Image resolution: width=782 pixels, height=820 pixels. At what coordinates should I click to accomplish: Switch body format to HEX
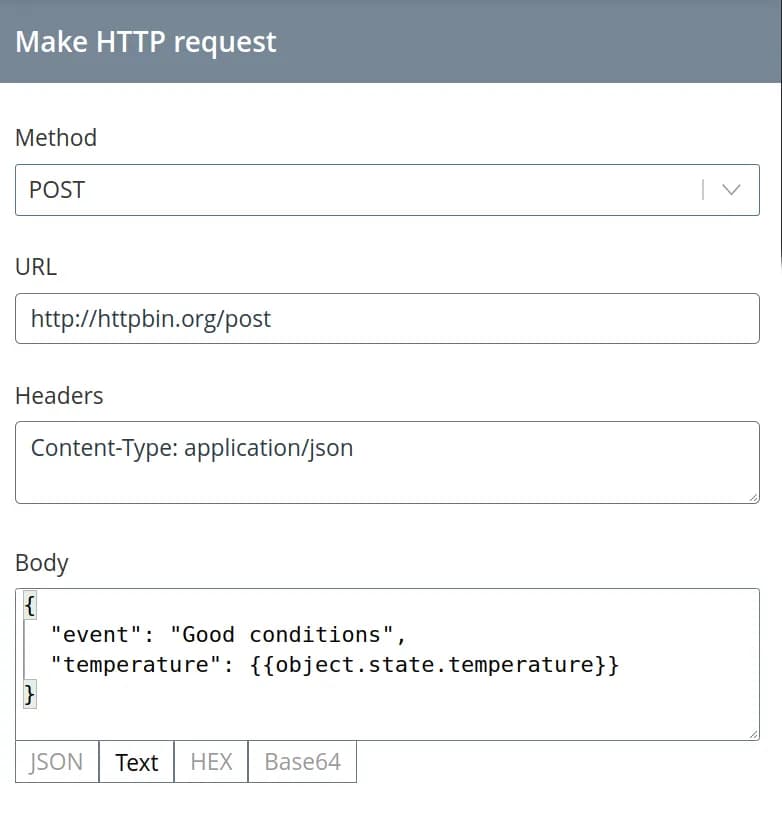(211, 762)
